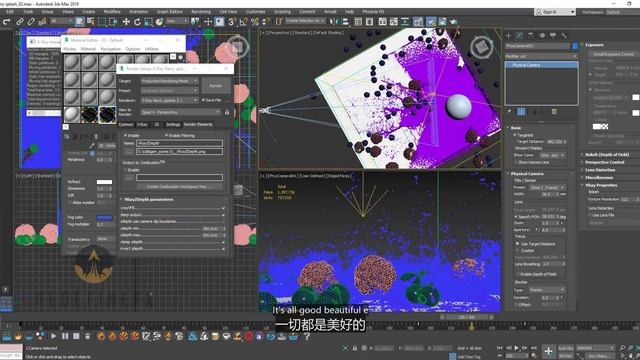This screenshot has height=360, width=640.
Task: Toggle Spinner Snap icon
Action: click(x=266, y=22)
